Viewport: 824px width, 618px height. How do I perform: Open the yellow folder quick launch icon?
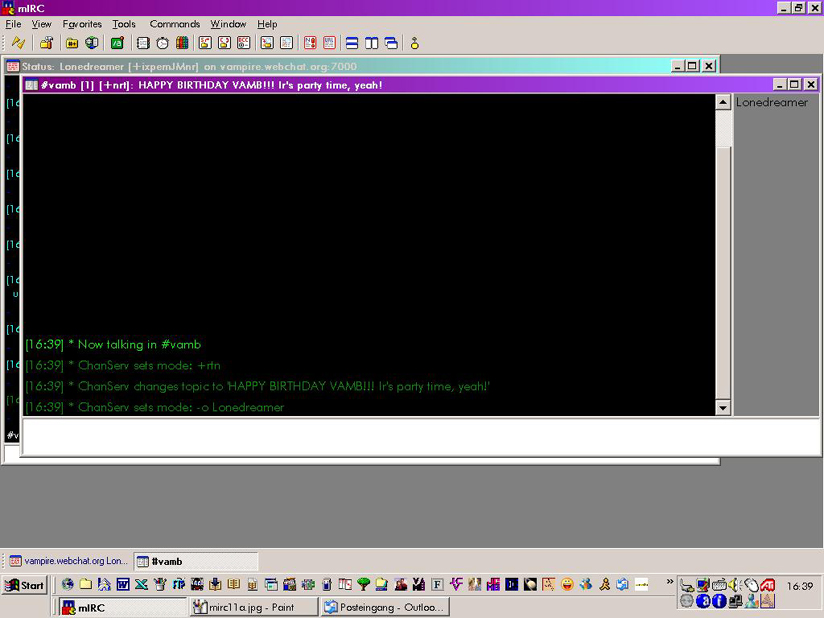tap(86, 584)
